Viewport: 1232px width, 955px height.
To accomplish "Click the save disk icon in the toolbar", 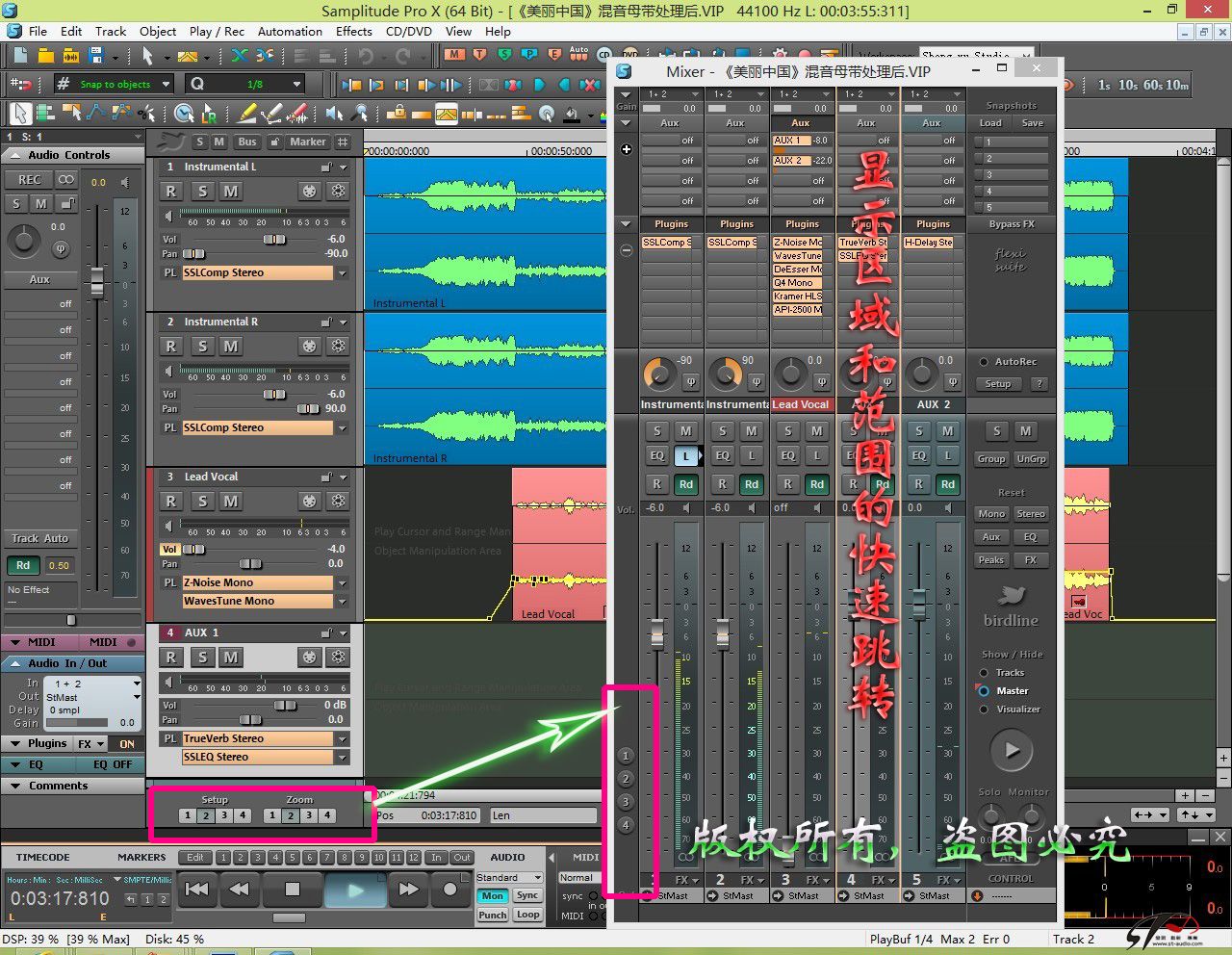I will (x=97, y=57).
